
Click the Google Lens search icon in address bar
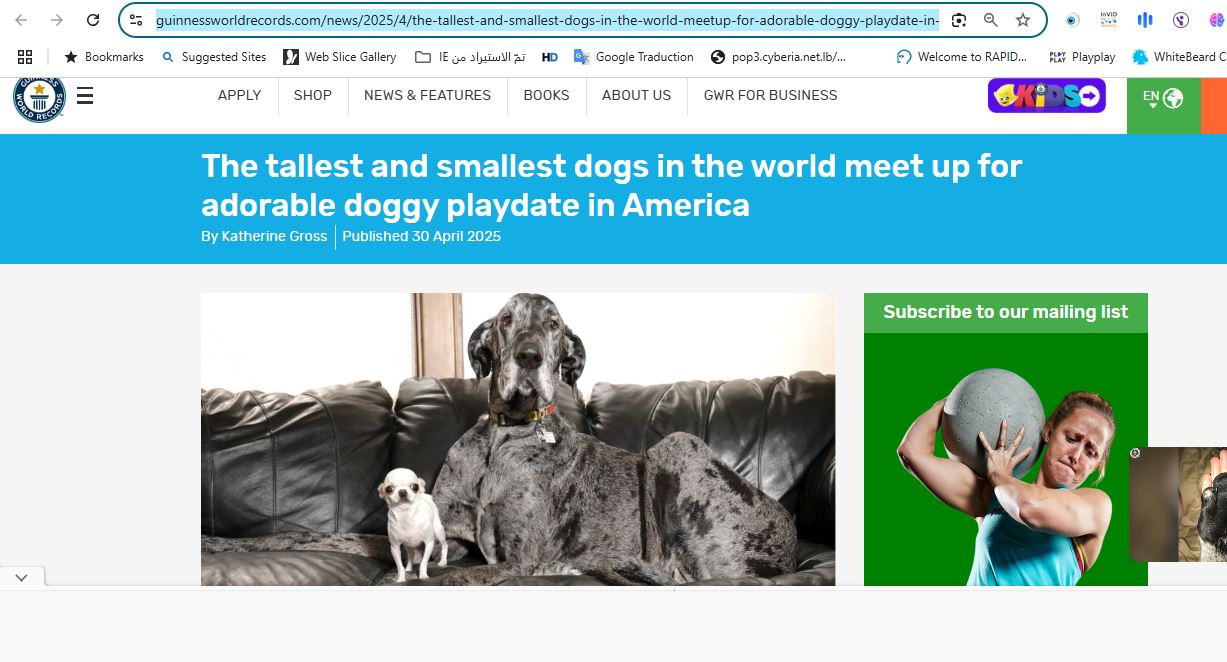[959, 20]
